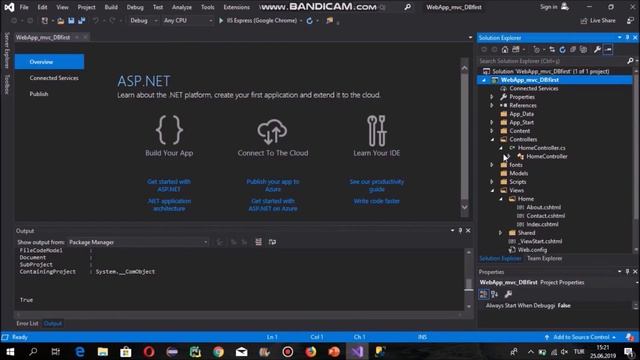640x360 pixels.
Task: Select Web.config in Solution Explorer
Action: (x=532, y=250)
